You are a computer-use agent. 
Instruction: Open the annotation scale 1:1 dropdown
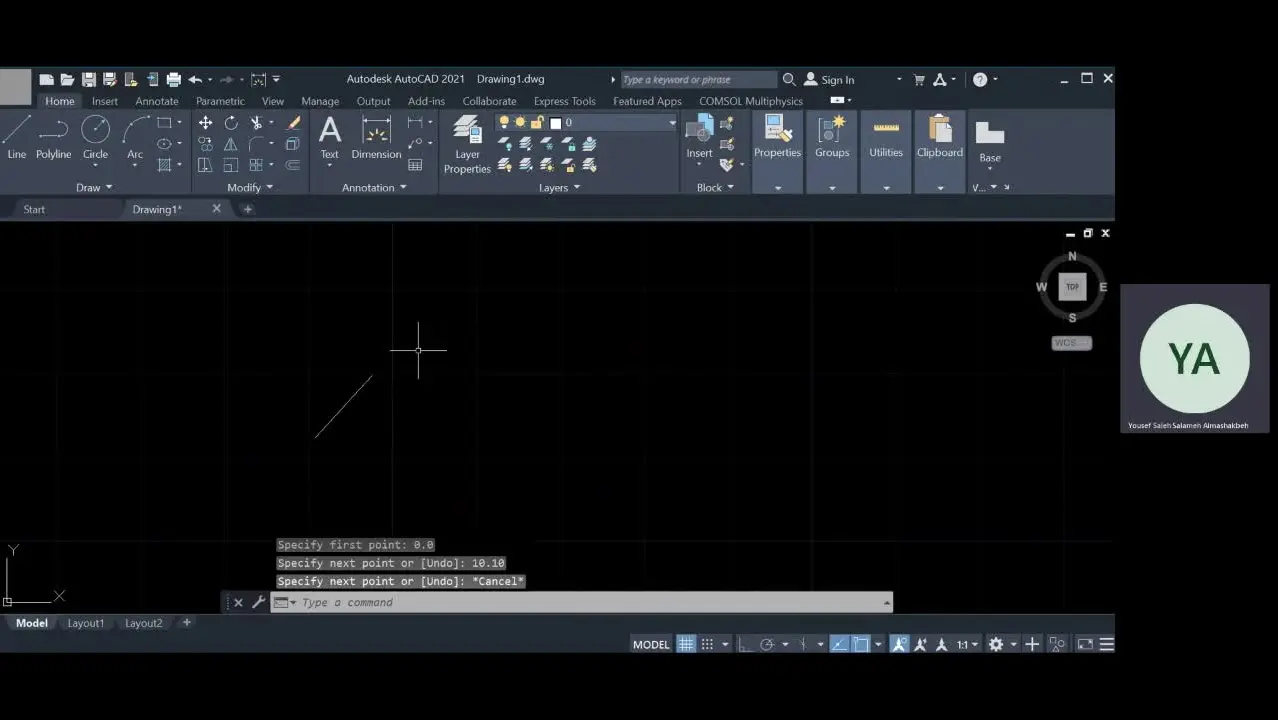click(x=966, y=644)
